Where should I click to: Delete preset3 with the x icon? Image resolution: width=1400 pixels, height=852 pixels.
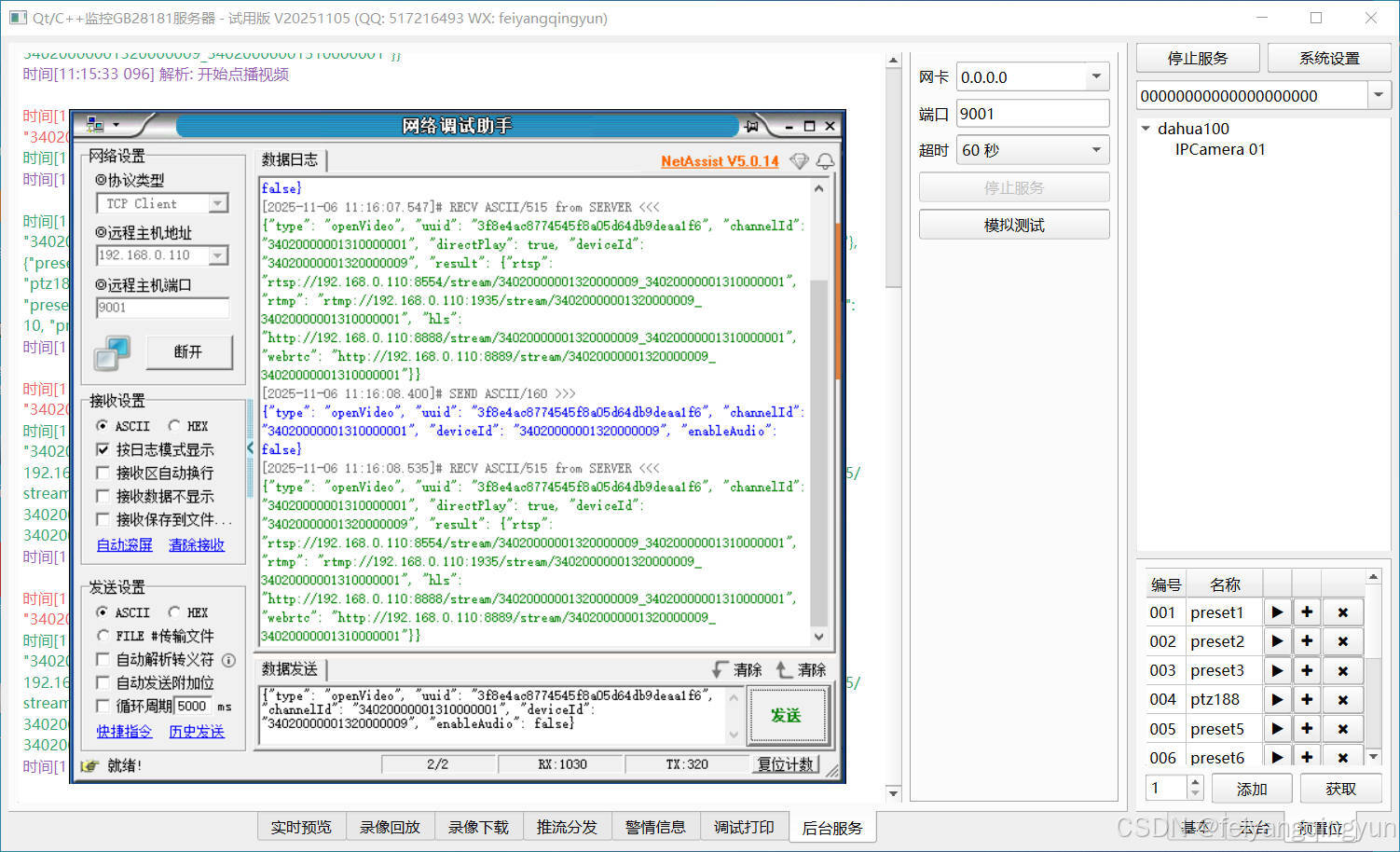pos(1342,670)
